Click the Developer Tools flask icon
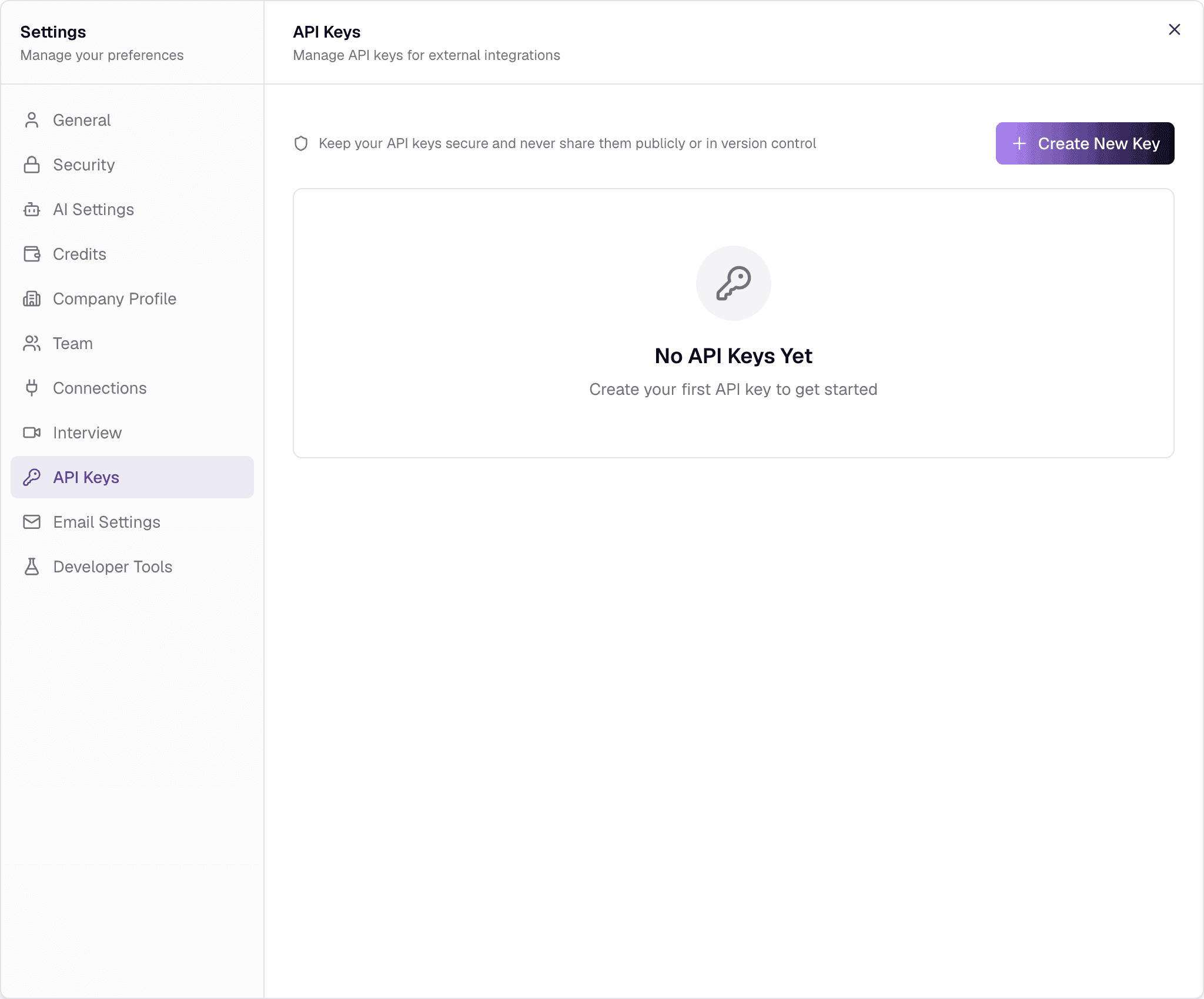The image size is (1204, 999). [x=32, y=566]
